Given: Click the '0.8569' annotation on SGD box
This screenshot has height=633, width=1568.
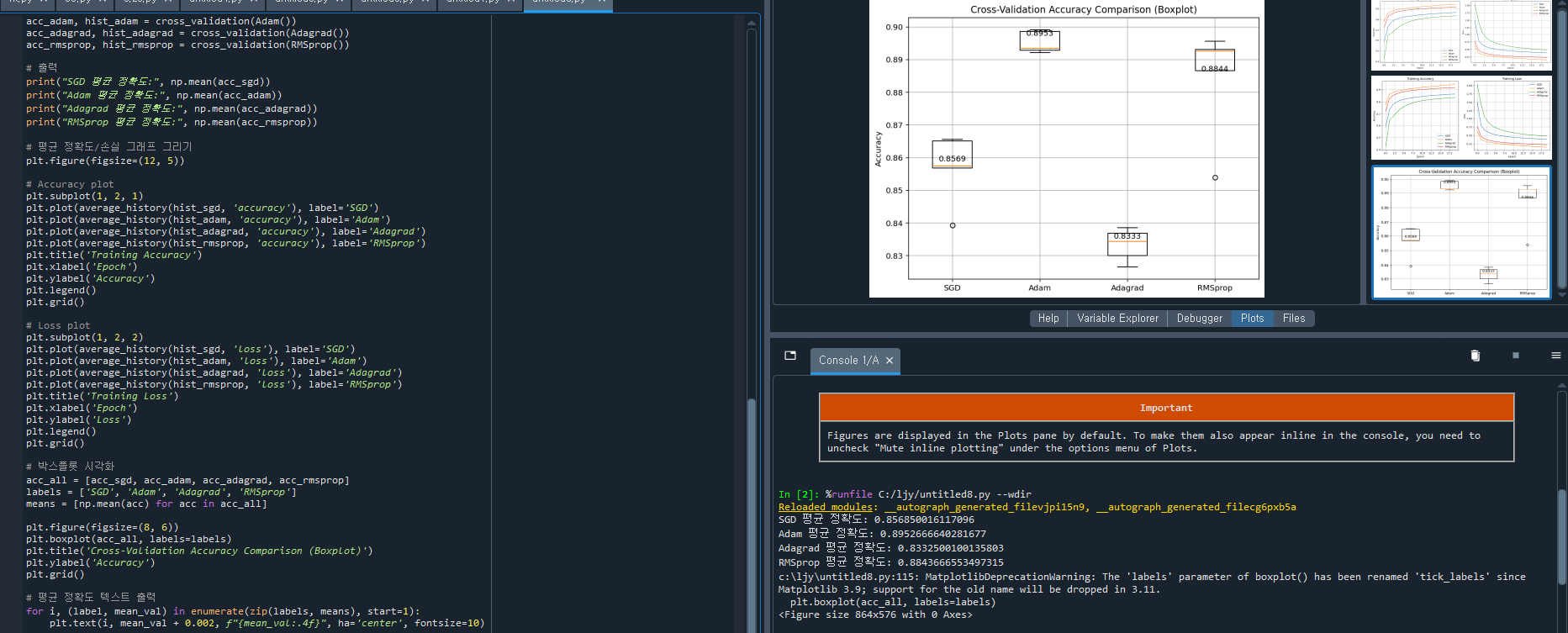Looking at the screenshot, I should 953,158.
